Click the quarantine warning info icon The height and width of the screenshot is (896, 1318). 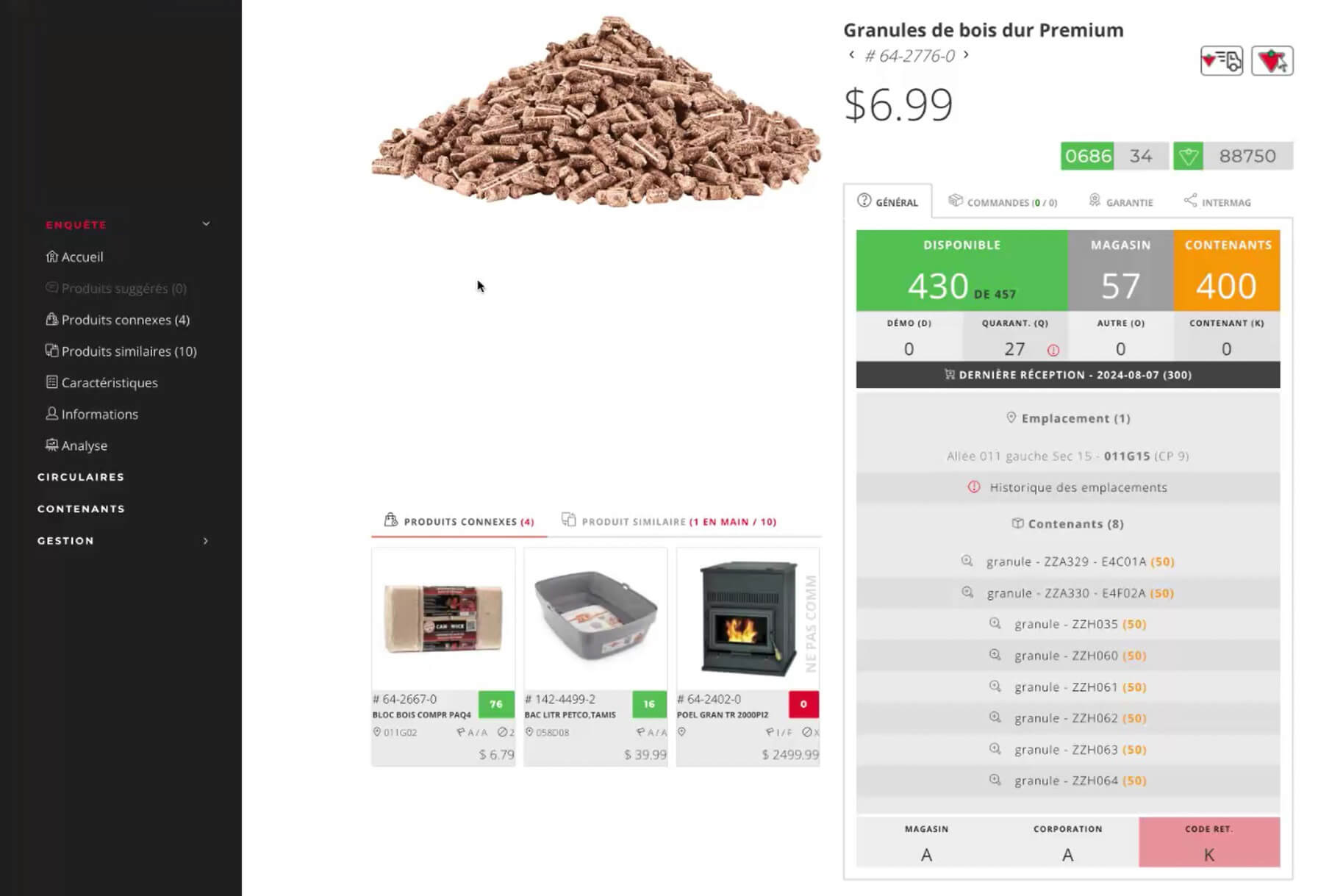pyautogui.click(x=1053, y=350)
